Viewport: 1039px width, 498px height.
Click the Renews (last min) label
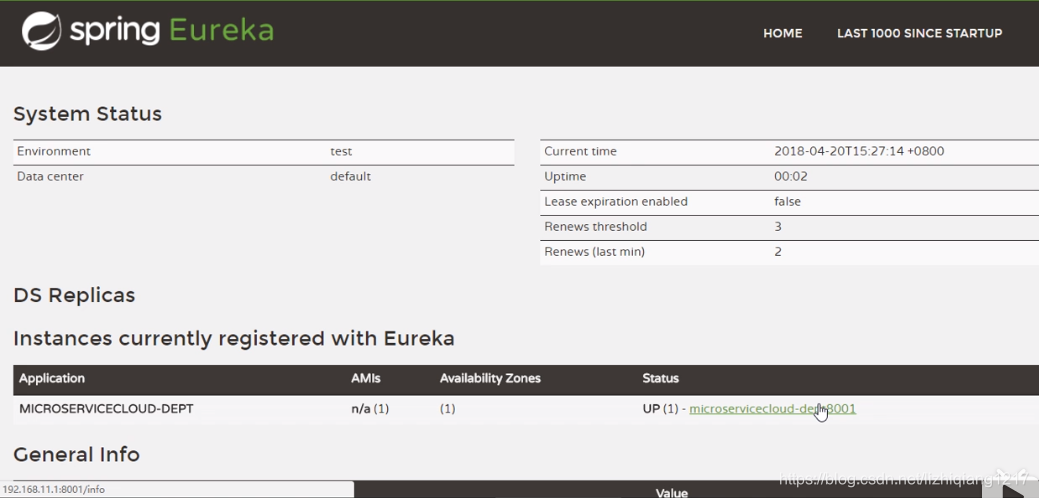point(594,252)
